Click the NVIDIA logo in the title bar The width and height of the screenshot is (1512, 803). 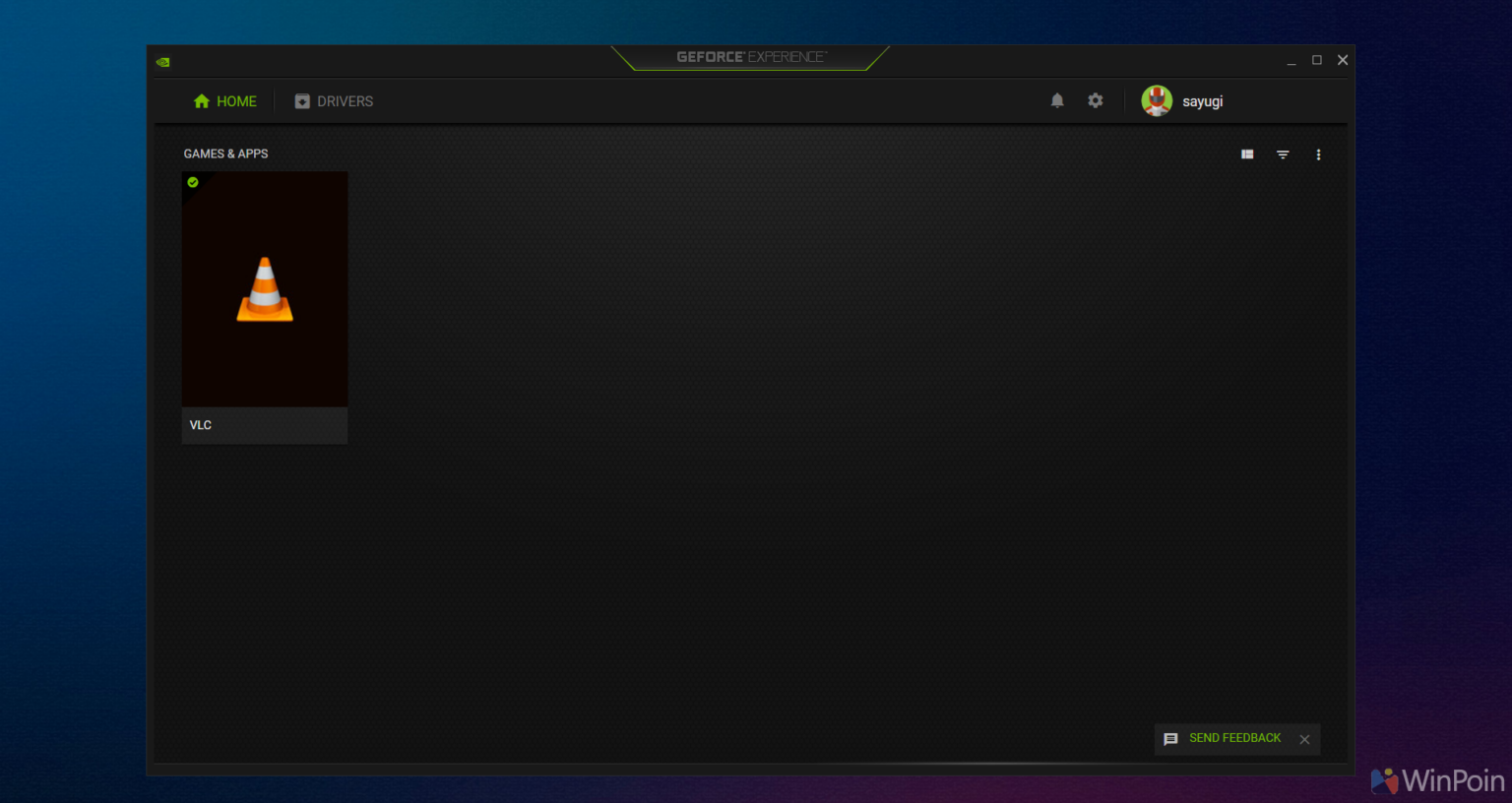(x=162, y=61)
